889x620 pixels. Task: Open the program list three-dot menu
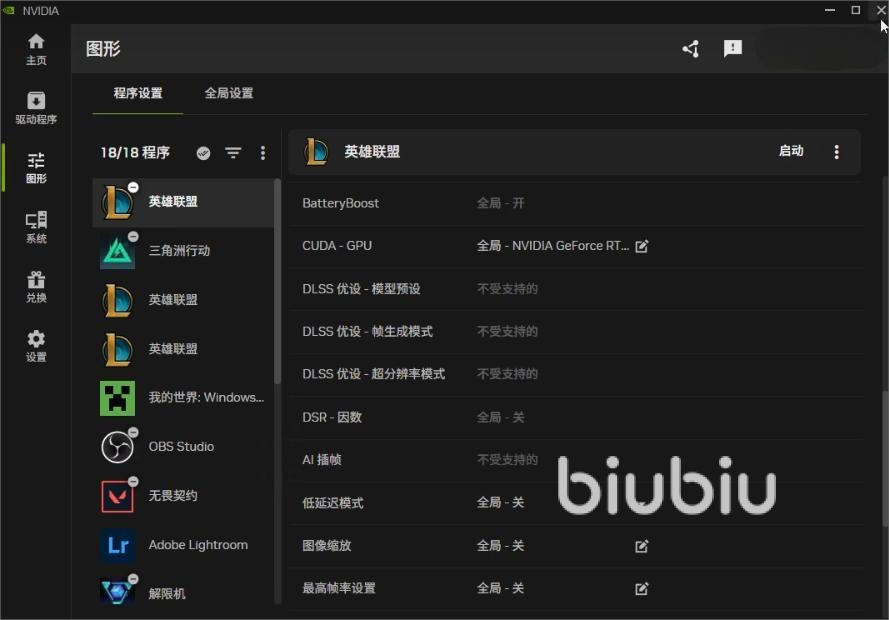(x=263, y=153)
